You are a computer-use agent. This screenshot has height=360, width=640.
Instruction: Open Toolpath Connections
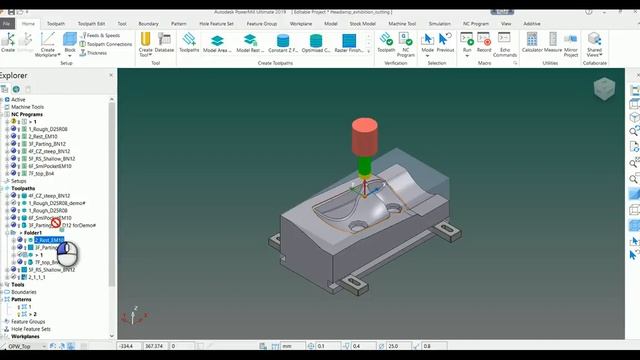106,44
